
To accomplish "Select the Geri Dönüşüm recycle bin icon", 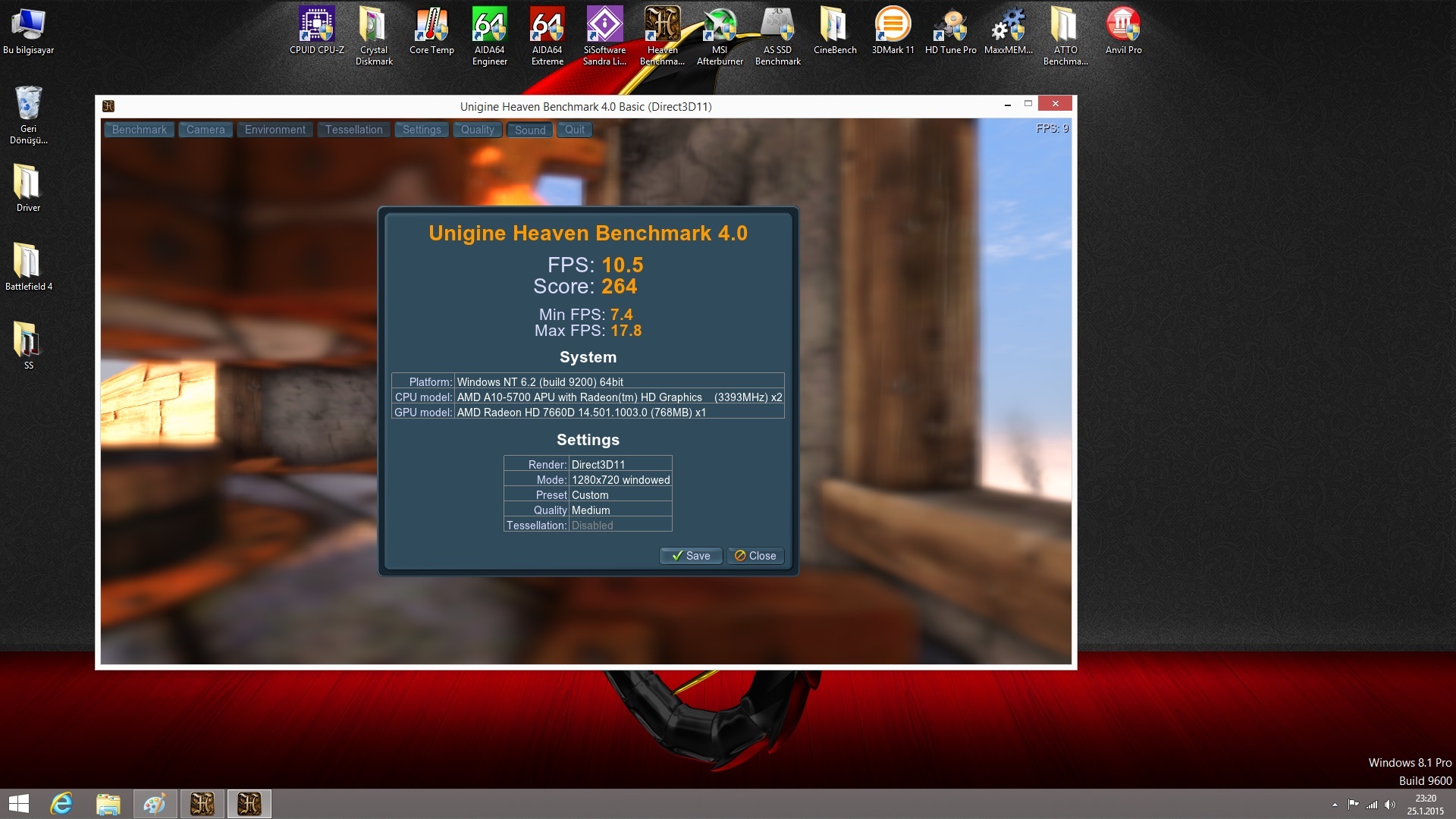I will coord(28,115).
